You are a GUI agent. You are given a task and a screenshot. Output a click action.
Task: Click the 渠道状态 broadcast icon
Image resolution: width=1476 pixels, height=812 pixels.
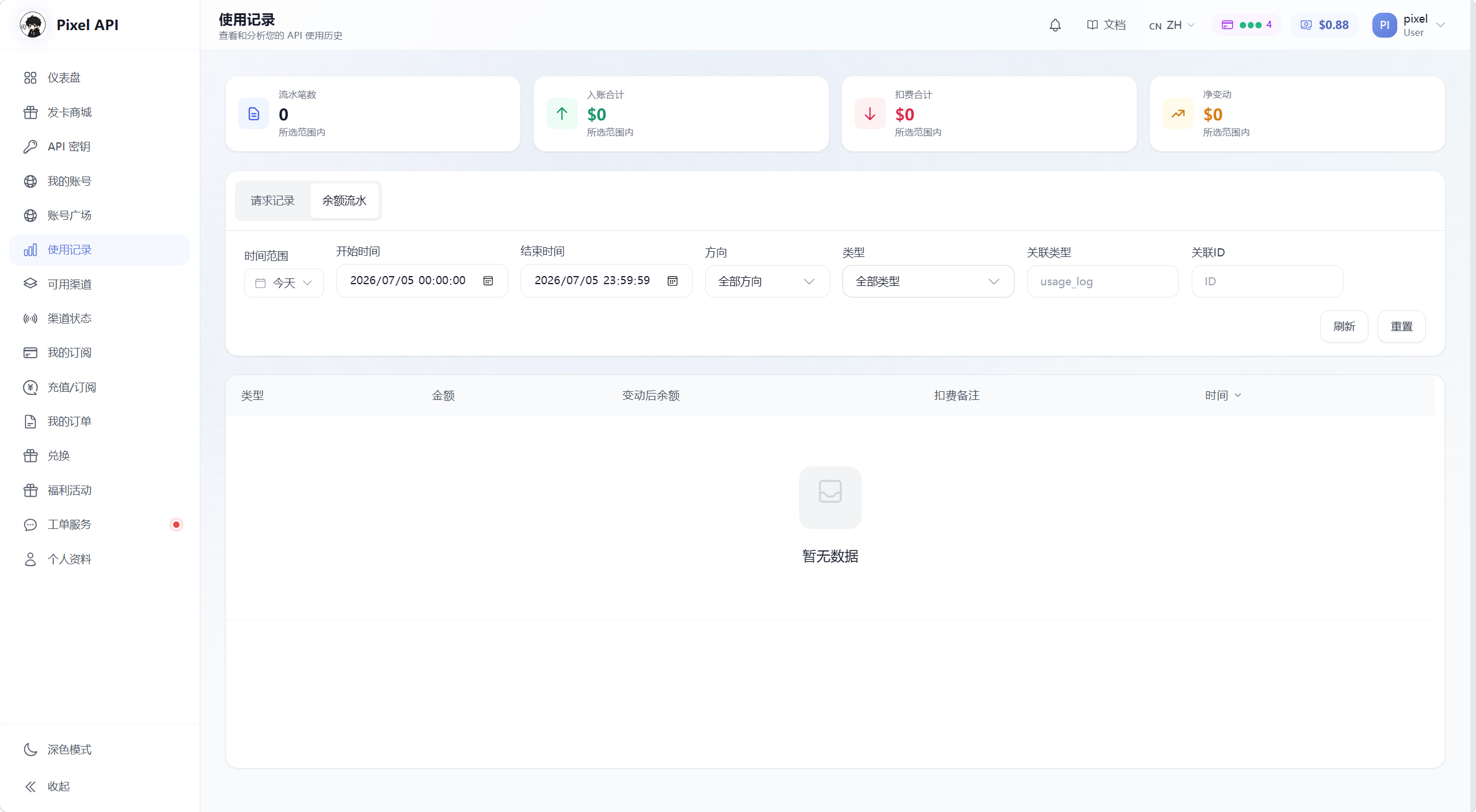coord(30,318)
